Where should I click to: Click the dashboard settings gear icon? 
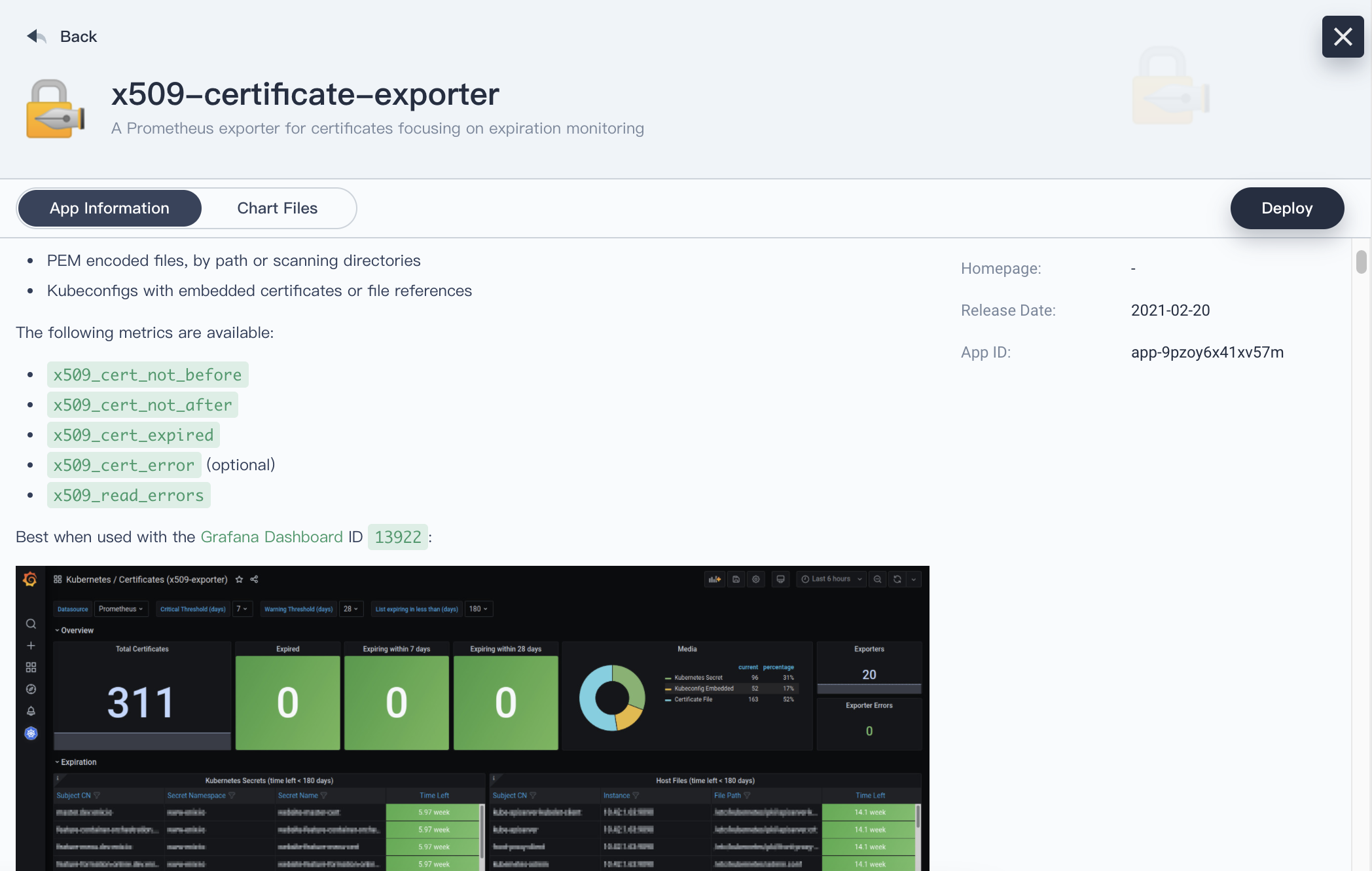(756, 580)
